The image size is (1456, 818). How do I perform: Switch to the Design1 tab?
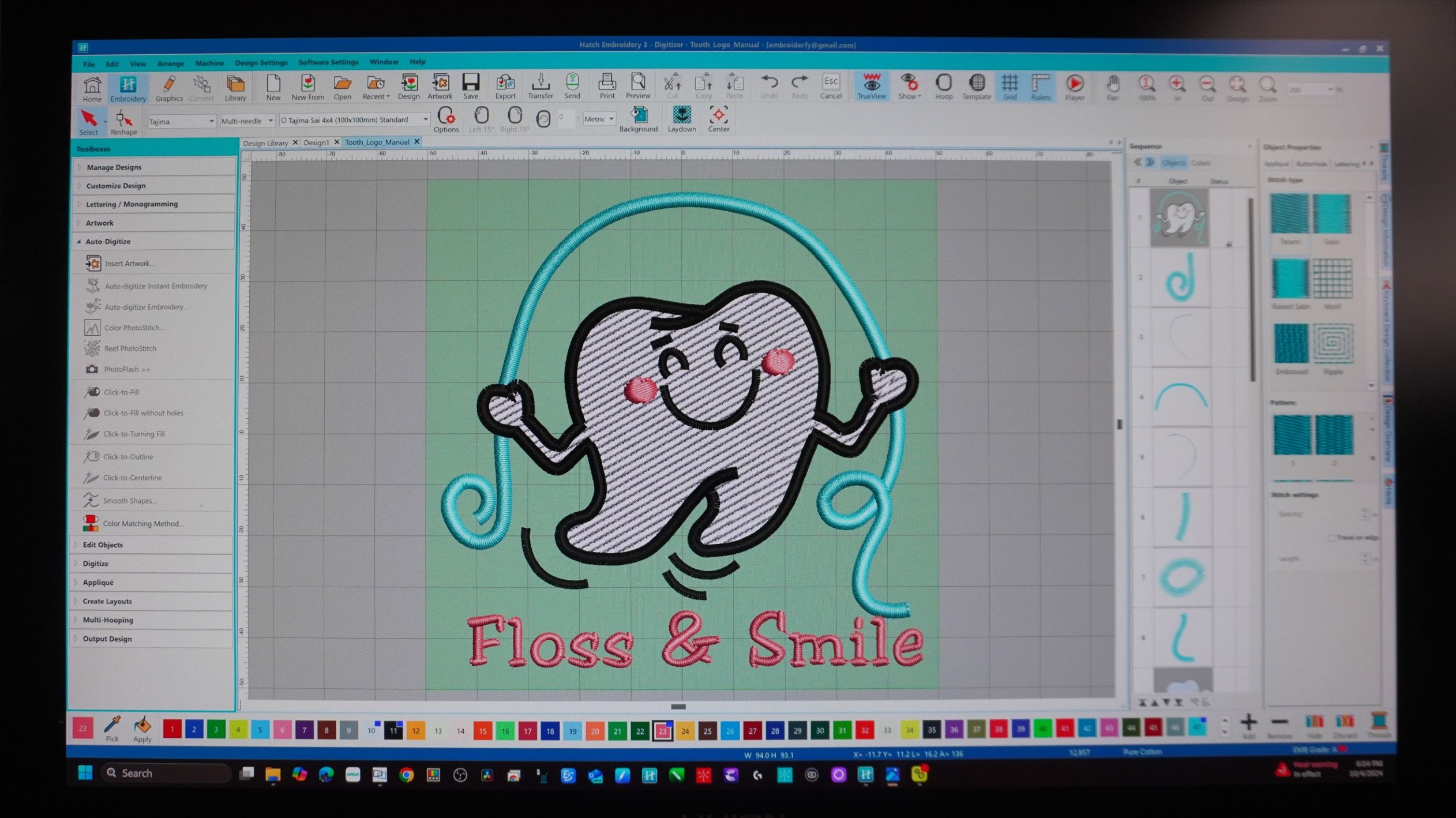point(316,142)
